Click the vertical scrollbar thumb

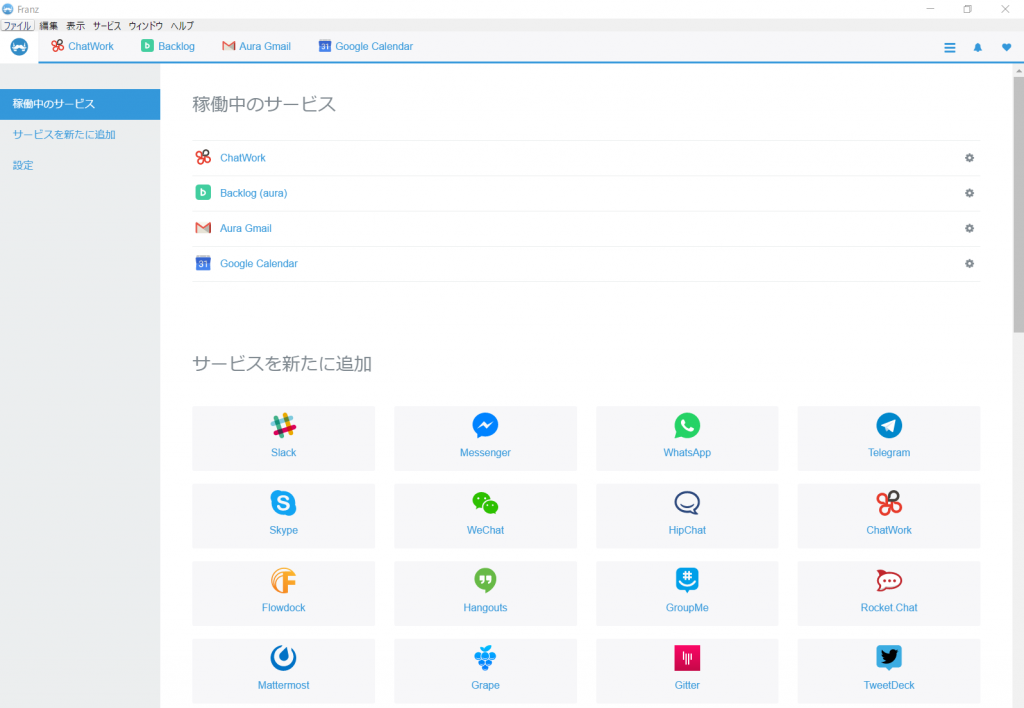coord(1018,204)
